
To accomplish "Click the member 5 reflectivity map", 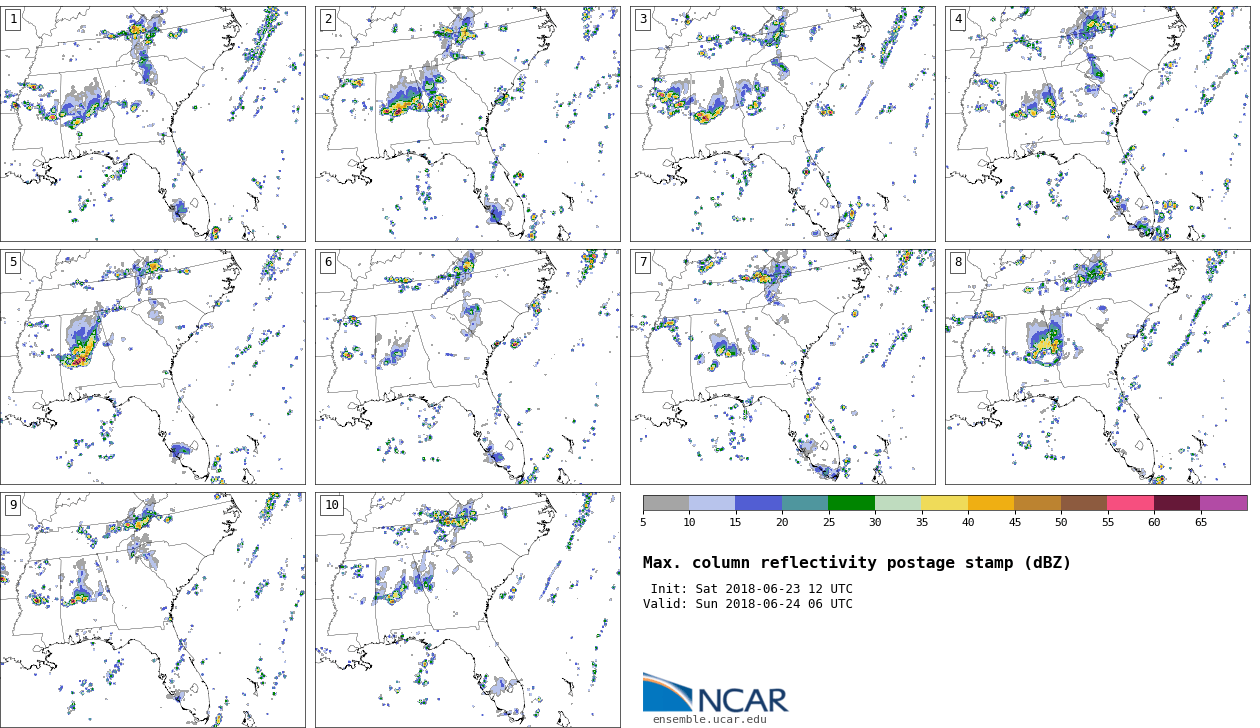I will pos(153,367).
